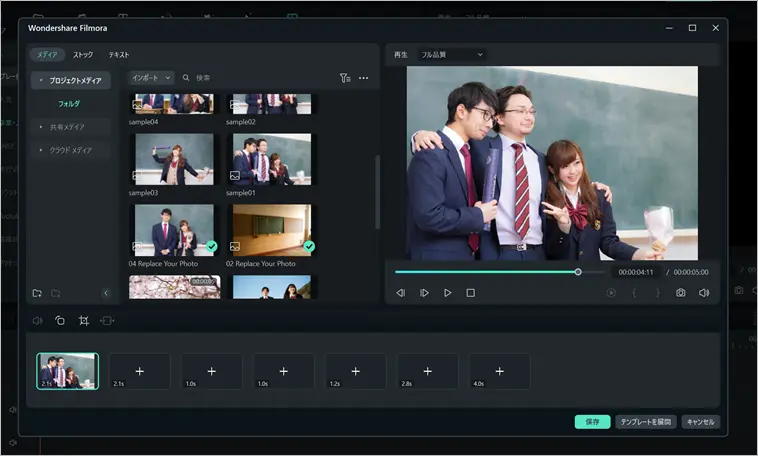Viewport: 758px width, 456px height.
Task: Select the cherry blossom video clip thumbnail
Action: pos(175,287)
